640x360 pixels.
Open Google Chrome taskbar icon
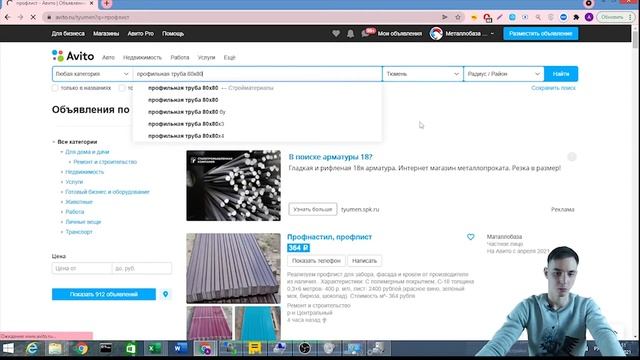click(x=81, y=349)
